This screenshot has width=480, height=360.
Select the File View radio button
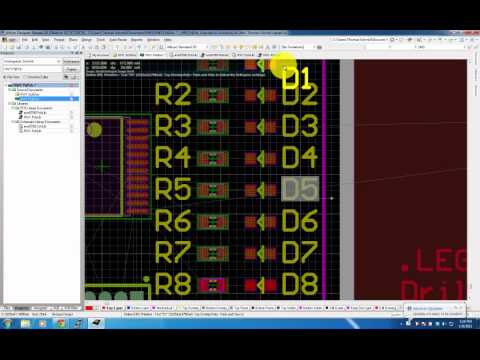click(x=5, y=77)
